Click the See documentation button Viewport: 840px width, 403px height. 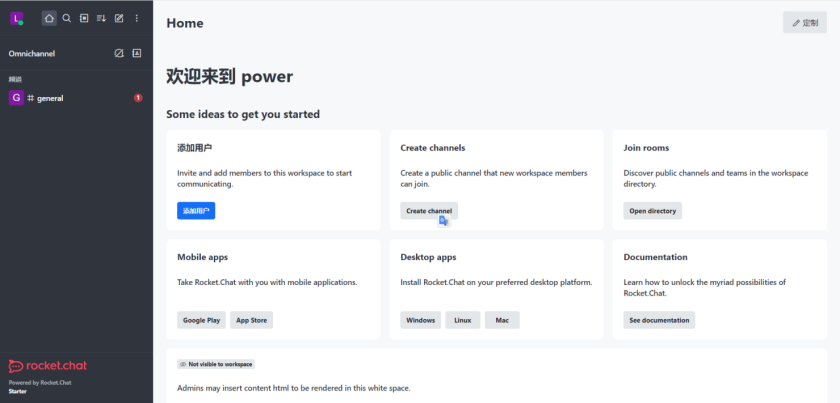pos(659,320)
